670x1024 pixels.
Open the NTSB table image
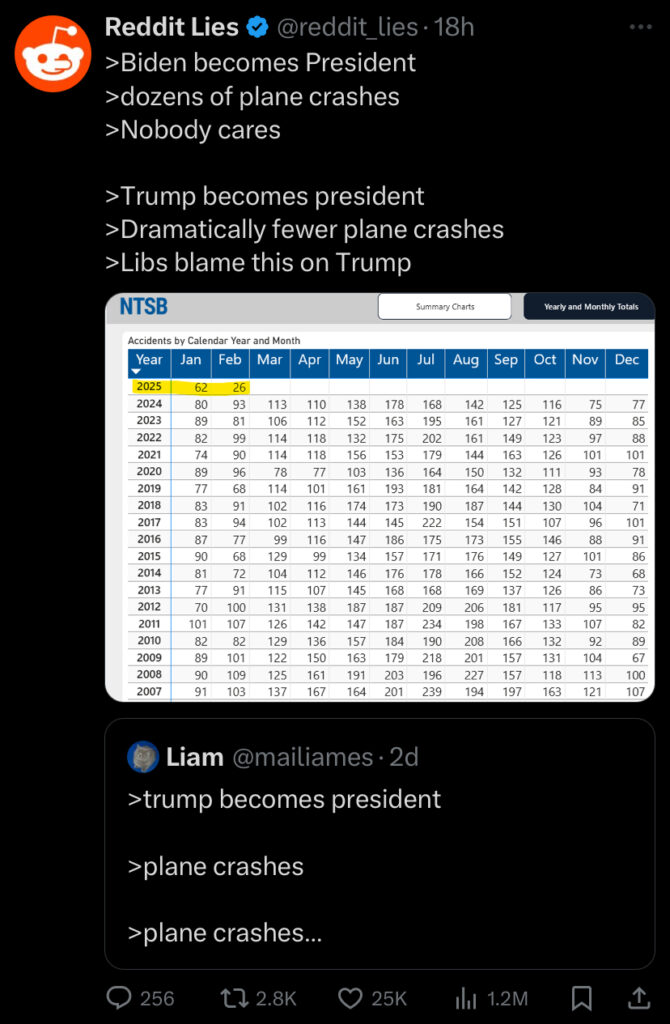[380, 497]
